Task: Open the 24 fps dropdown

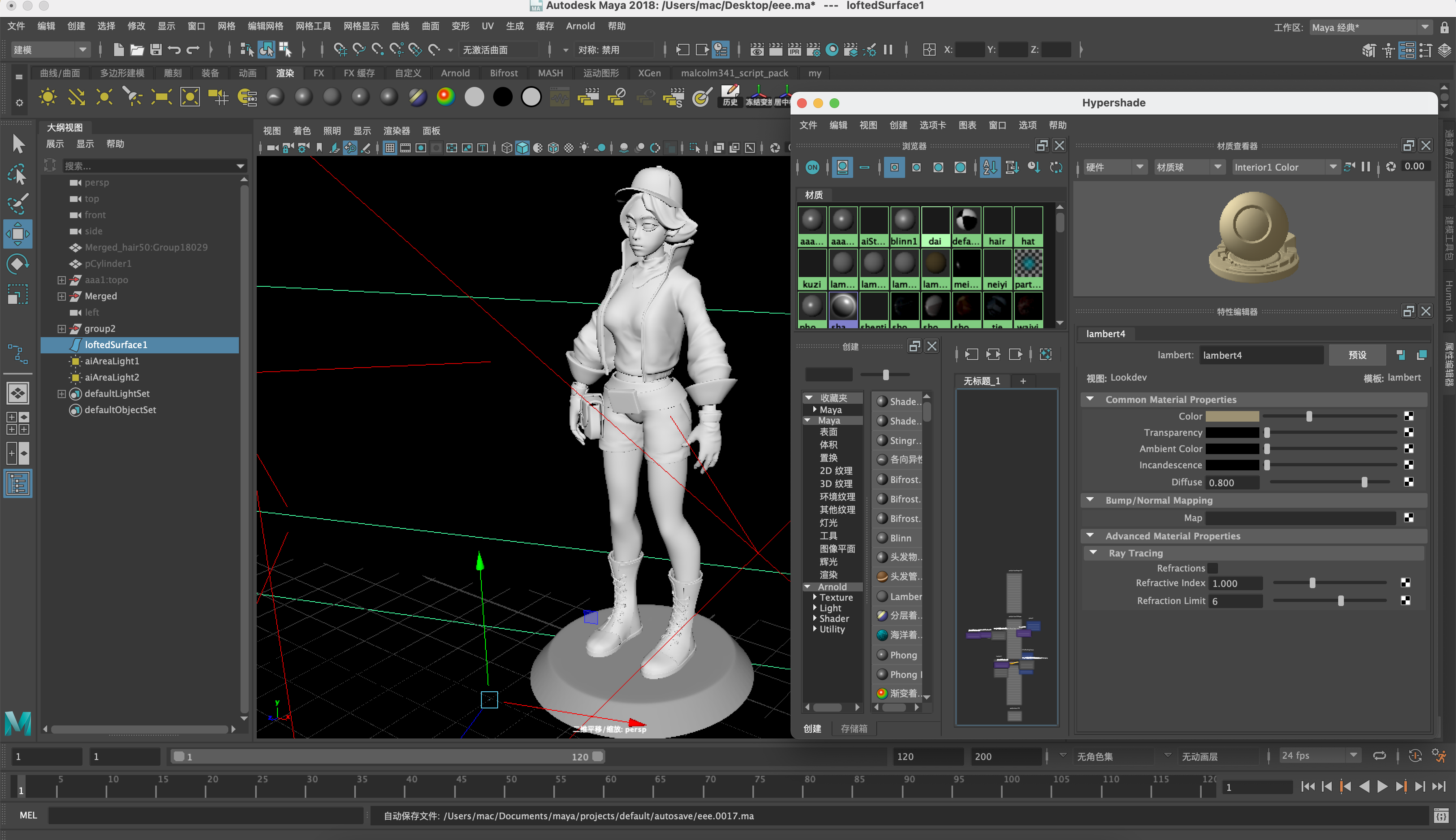Action: click(x=1319, y=756)
